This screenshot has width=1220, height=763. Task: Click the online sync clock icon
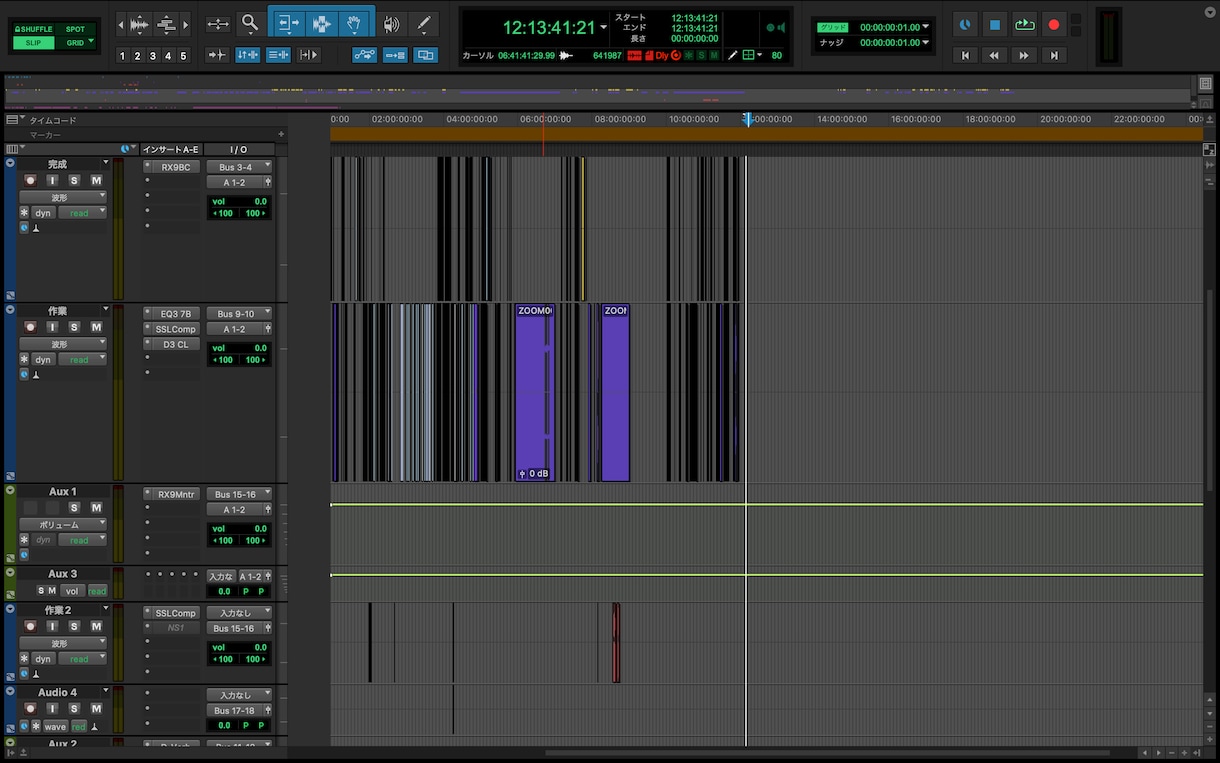point(965,25)
